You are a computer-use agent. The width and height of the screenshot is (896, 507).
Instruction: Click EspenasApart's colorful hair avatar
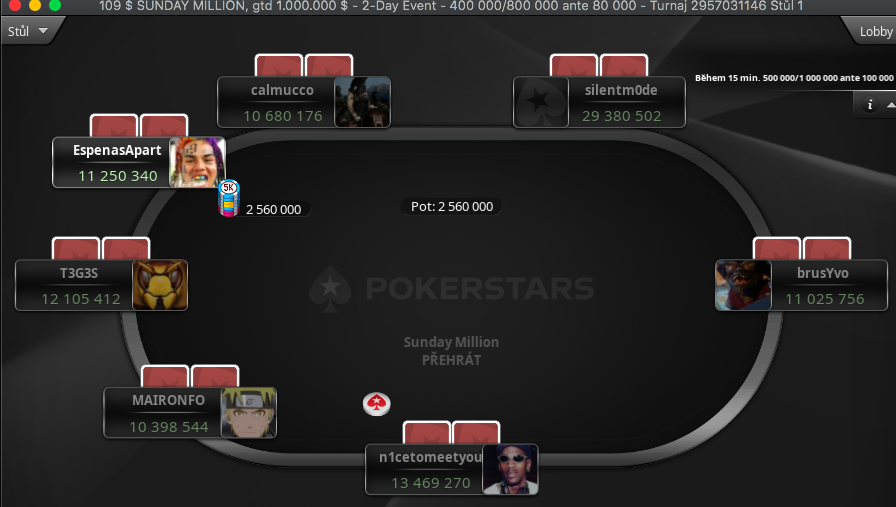pyautogui.click(x=197, y=162)
